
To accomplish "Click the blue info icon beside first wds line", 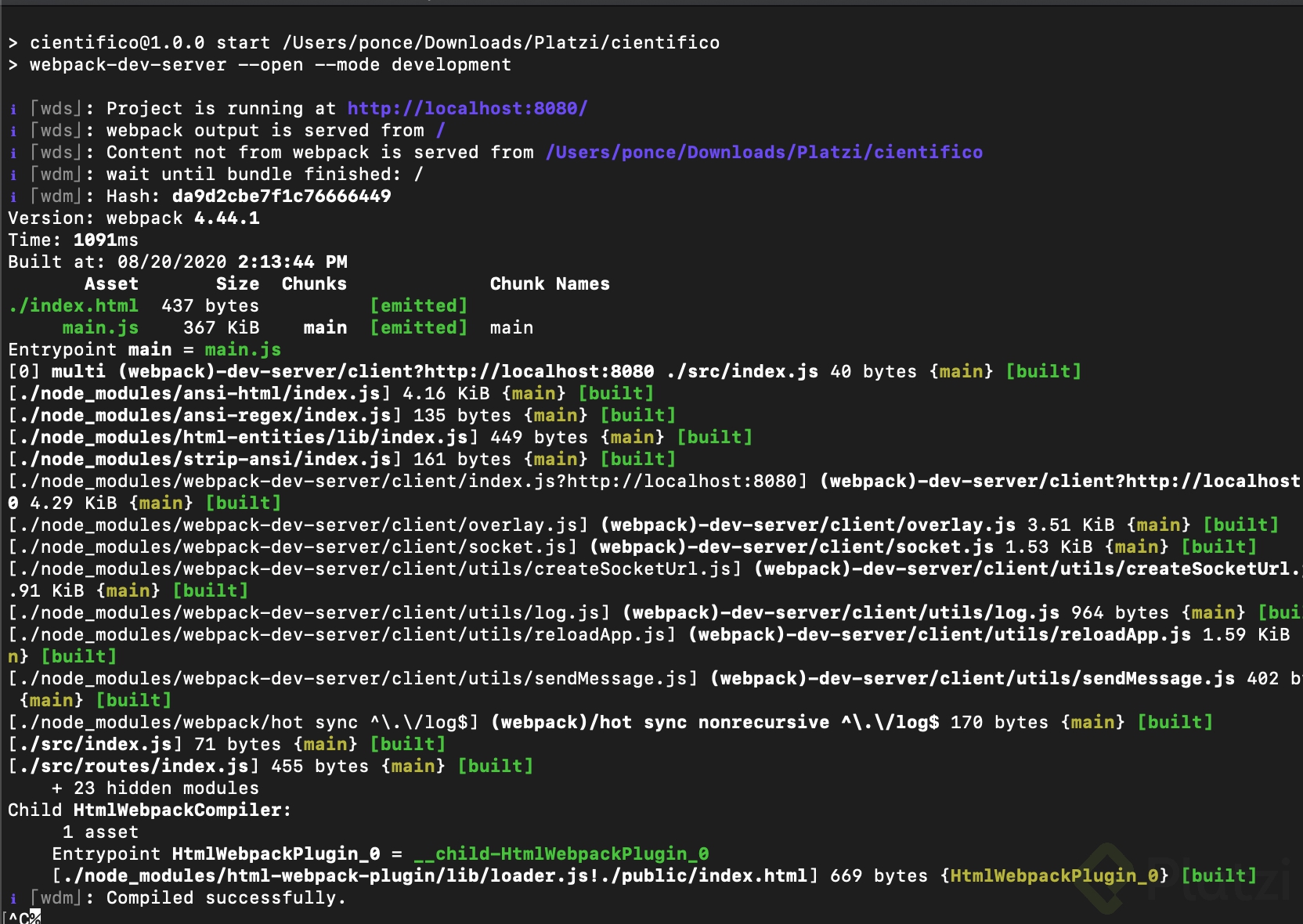I will (x=13, y=109).
